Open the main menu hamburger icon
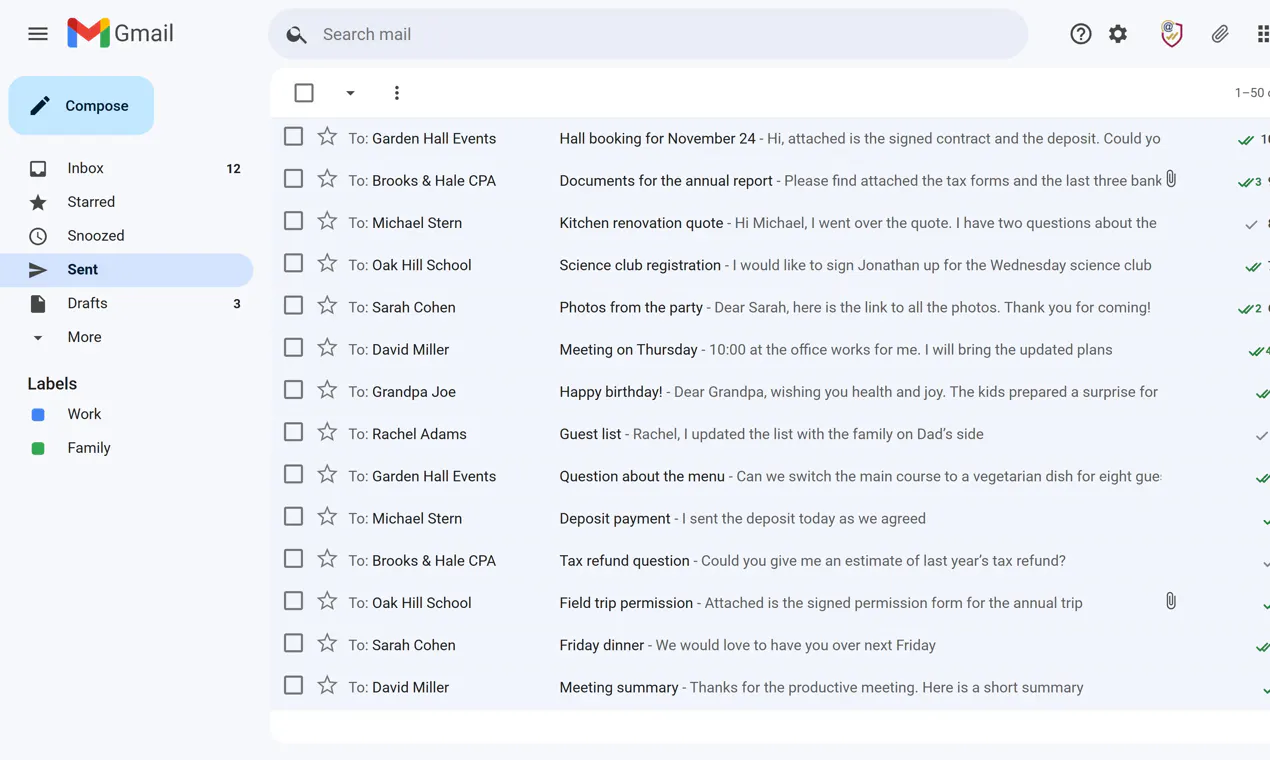Screen dimensions: 1270x760 pos(38,34)
